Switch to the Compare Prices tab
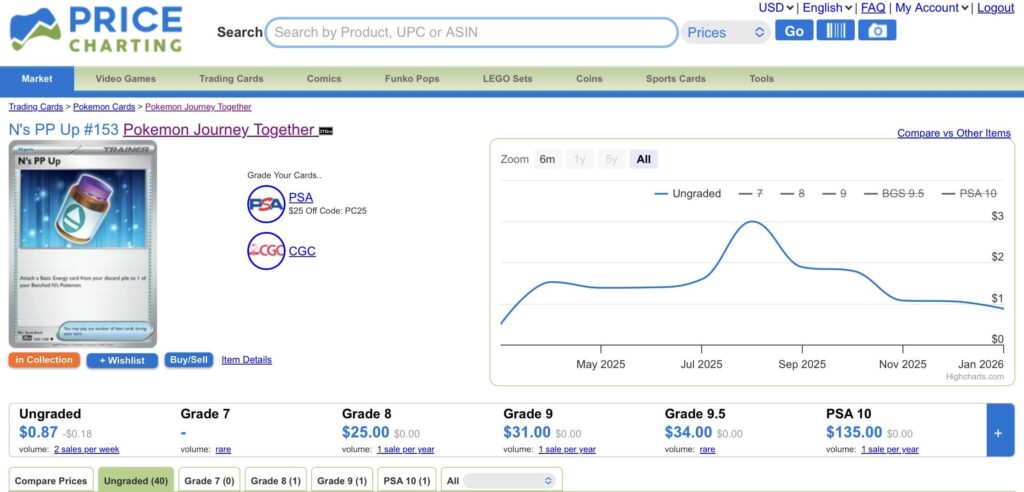1024x492 pixels. 51,480
